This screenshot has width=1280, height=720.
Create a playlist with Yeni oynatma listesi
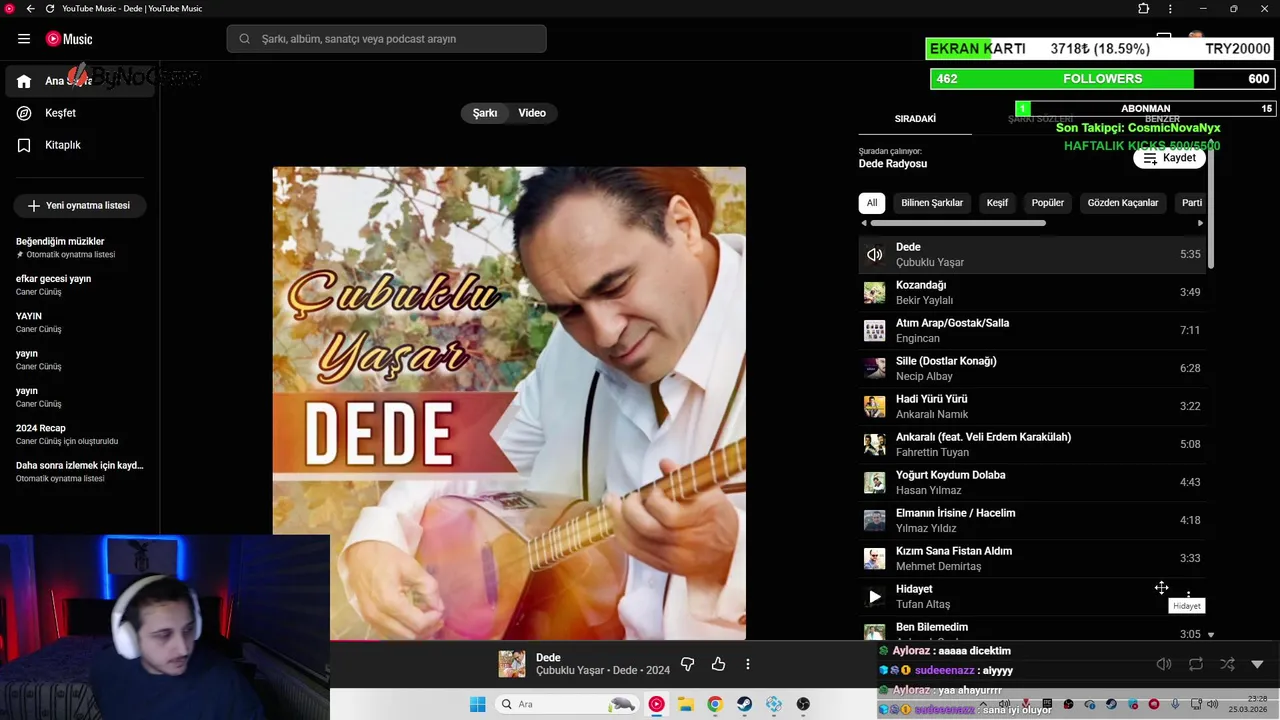(79, 205)
